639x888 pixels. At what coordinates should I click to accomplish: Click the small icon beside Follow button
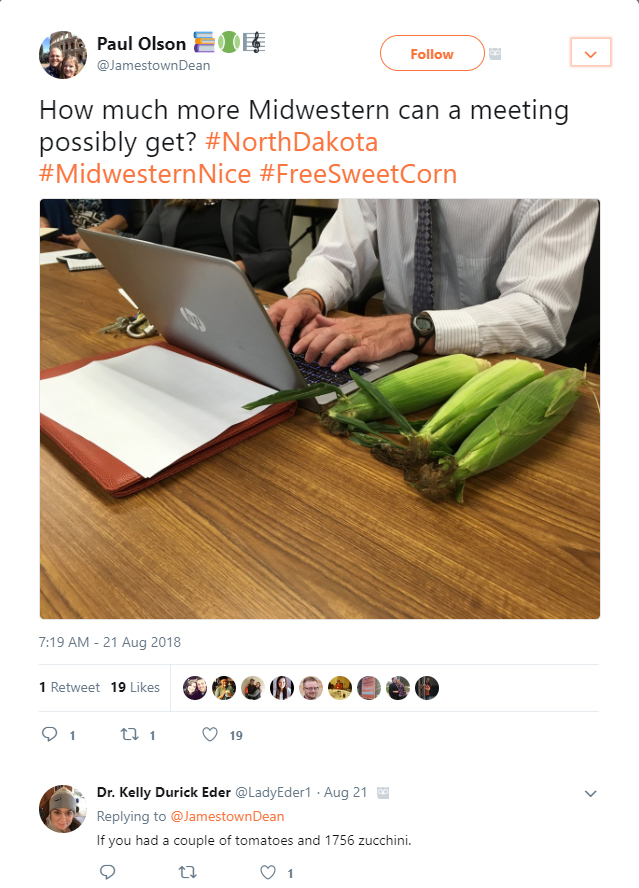click(x=495, y=54)
